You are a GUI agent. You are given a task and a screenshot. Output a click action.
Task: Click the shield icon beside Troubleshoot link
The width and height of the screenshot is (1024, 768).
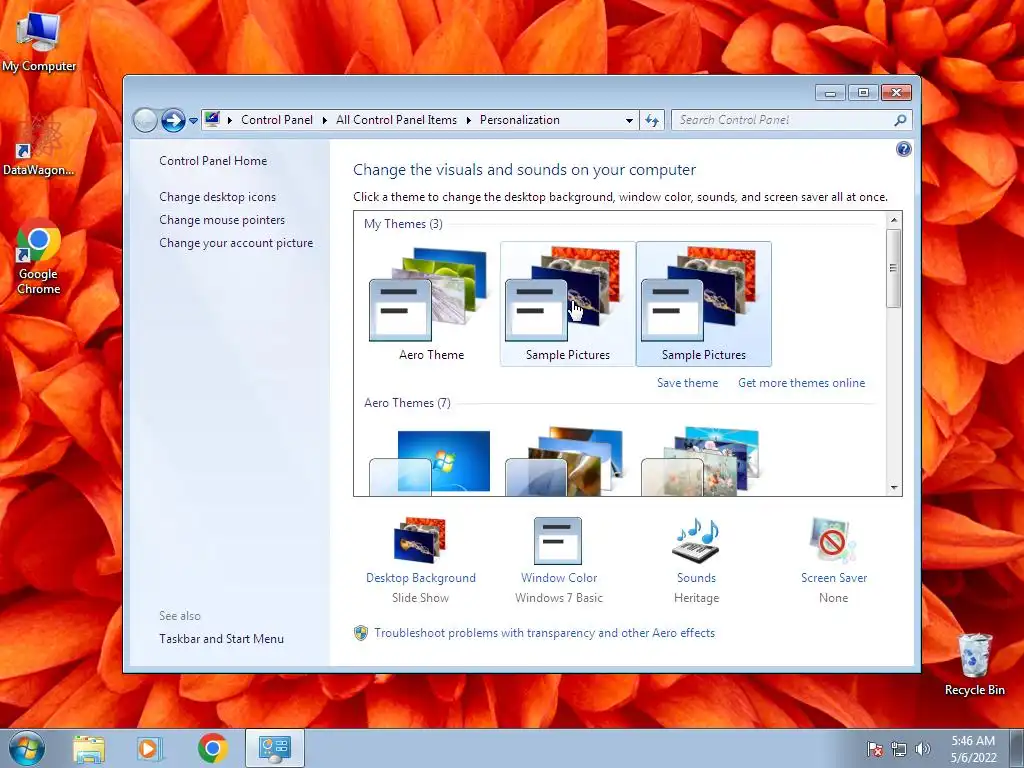point(360,633)
